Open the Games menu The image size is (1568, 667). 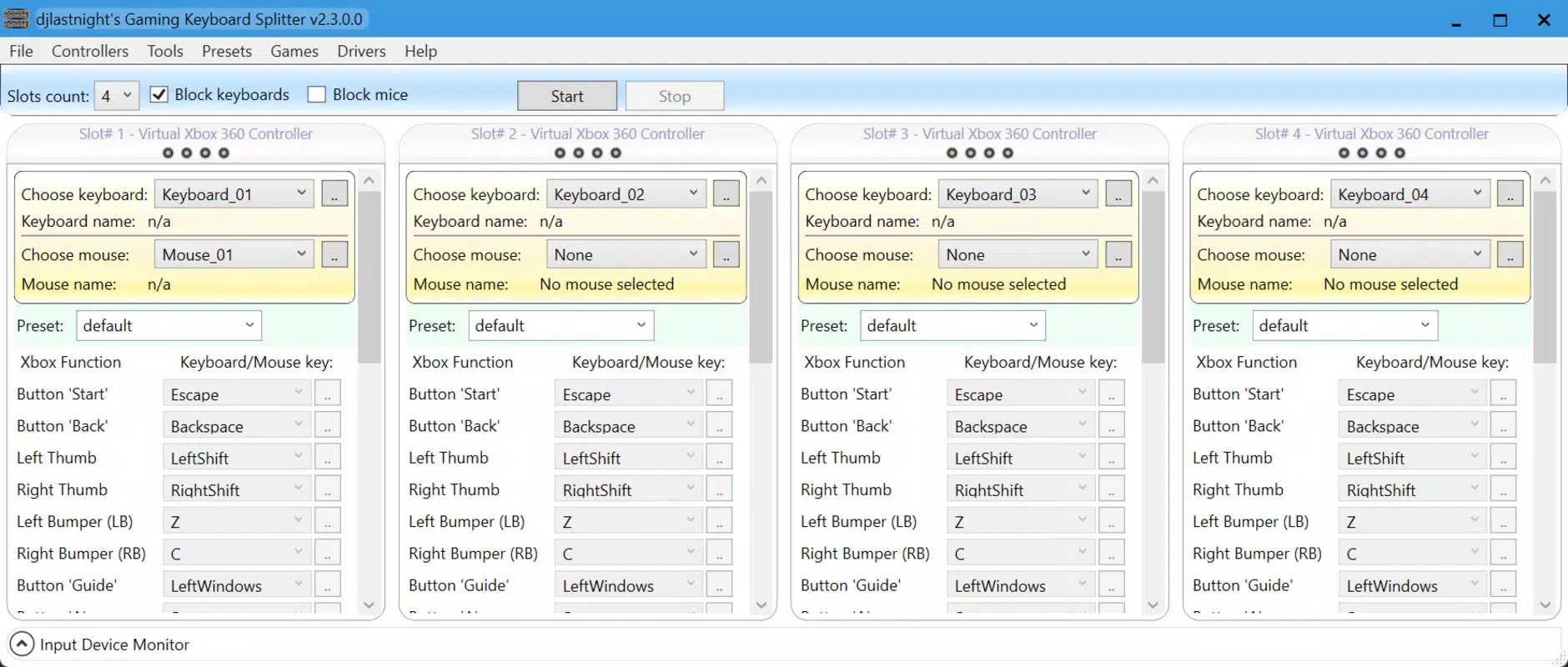[294, 51]
